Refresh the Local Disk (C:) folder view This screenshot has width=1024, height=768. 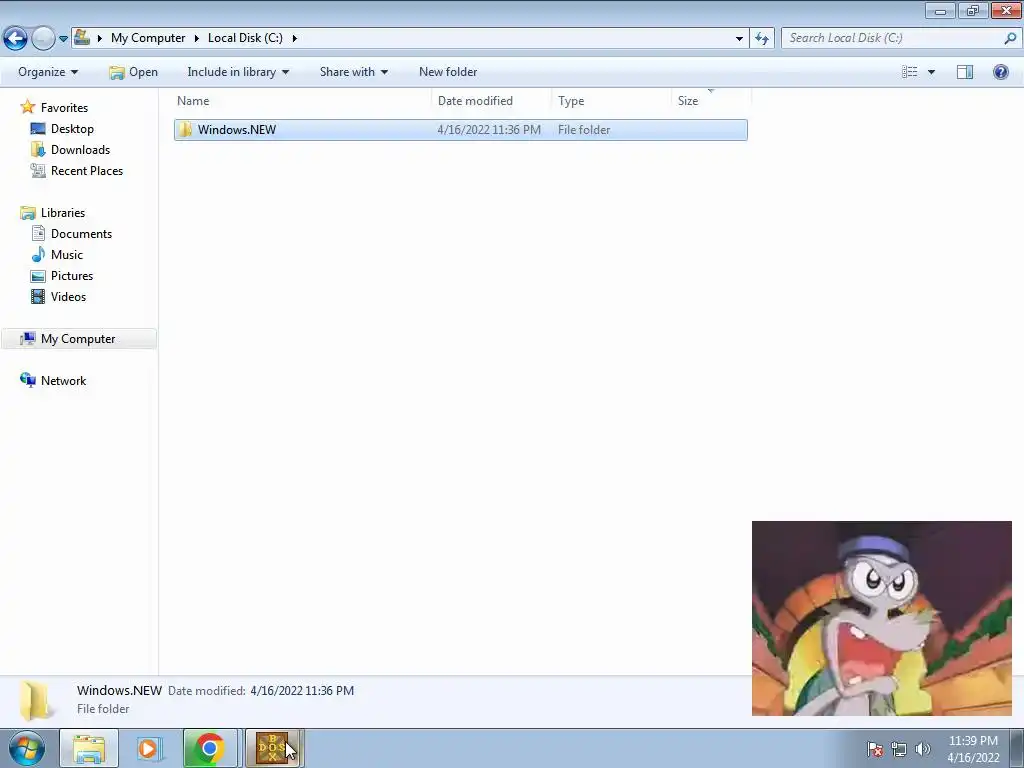761,39
